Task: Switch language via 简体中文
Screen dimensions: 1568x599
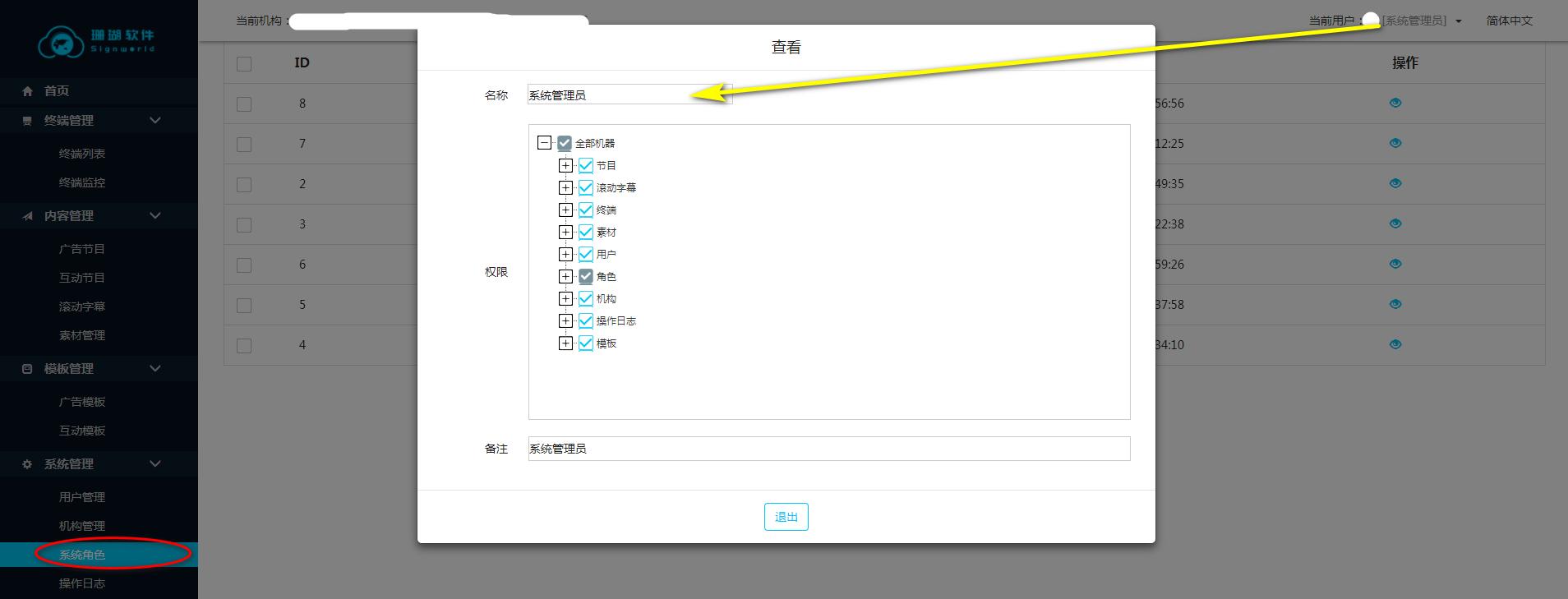Action: [1510, 21]
